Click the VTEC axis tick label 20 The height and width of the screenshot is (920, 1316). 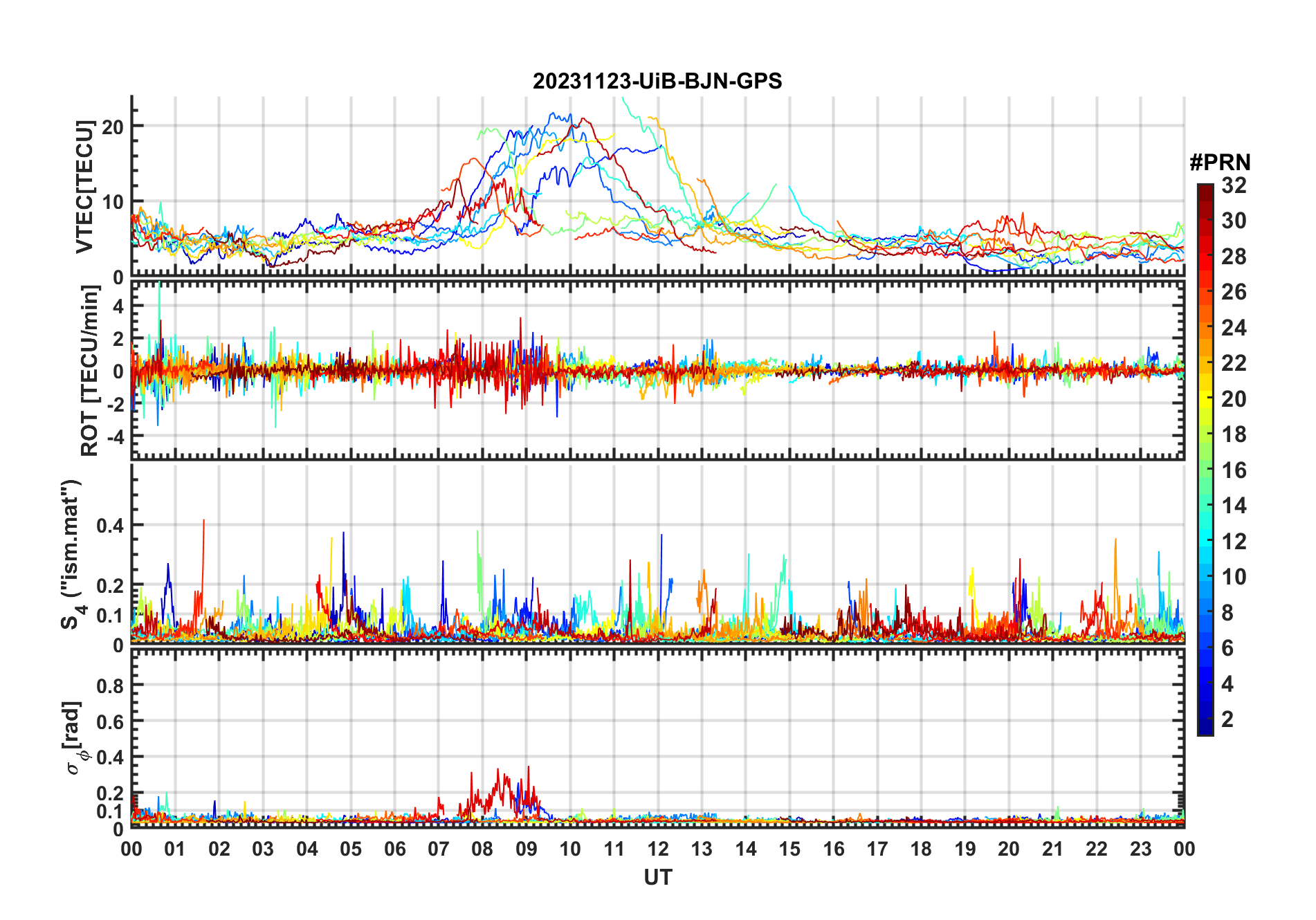[x=113, y=127]
